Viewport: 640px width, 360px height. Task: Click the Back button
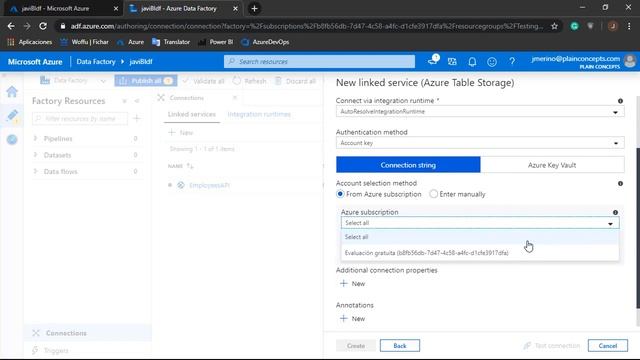point(400,346)
